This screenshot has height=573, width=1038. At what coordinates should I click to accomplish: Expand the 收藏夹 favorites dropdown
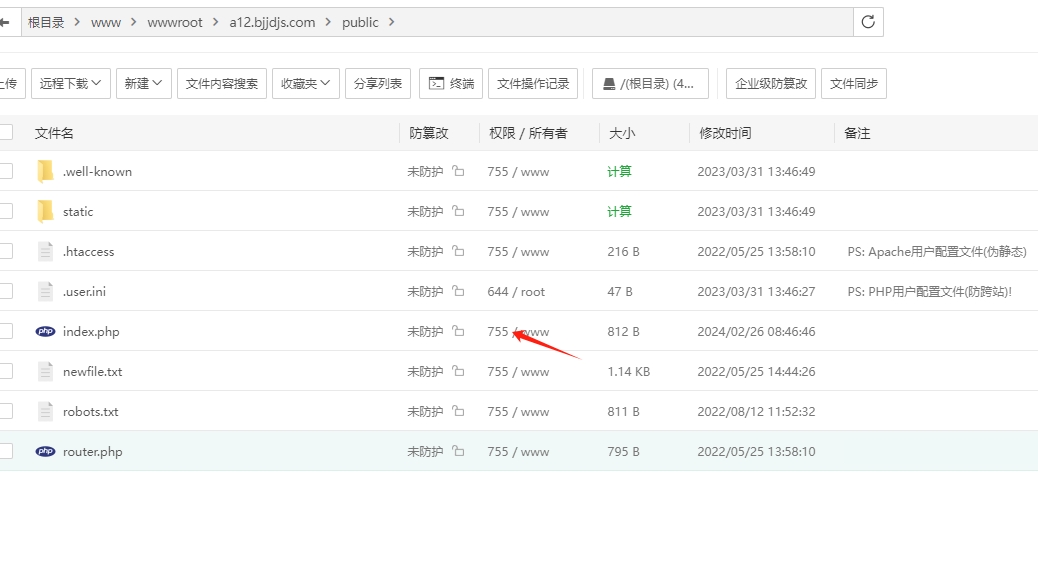[306, 83]
